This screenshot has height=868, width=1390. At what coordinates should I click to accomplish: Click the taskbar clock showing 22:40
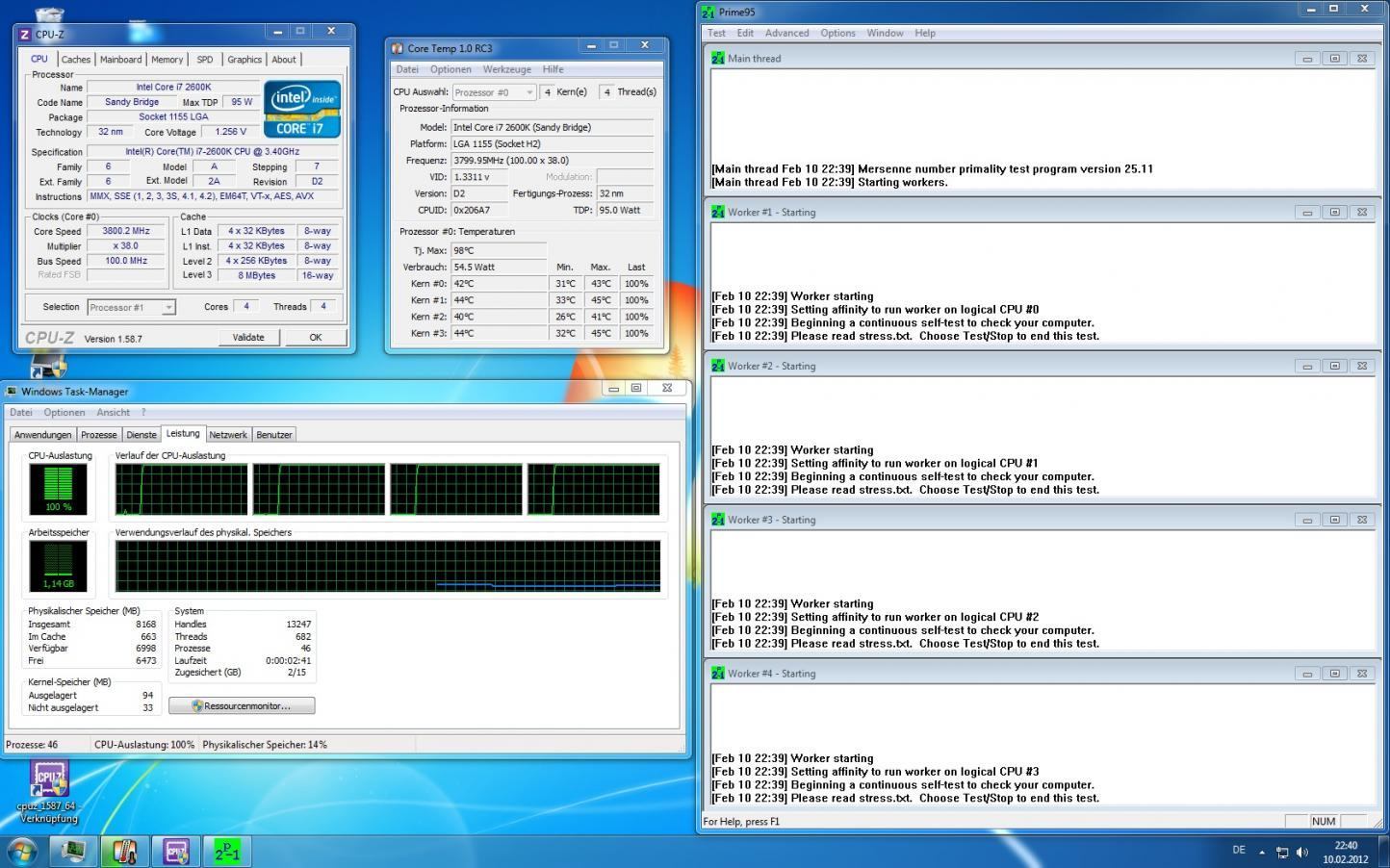pos(1346,853)
